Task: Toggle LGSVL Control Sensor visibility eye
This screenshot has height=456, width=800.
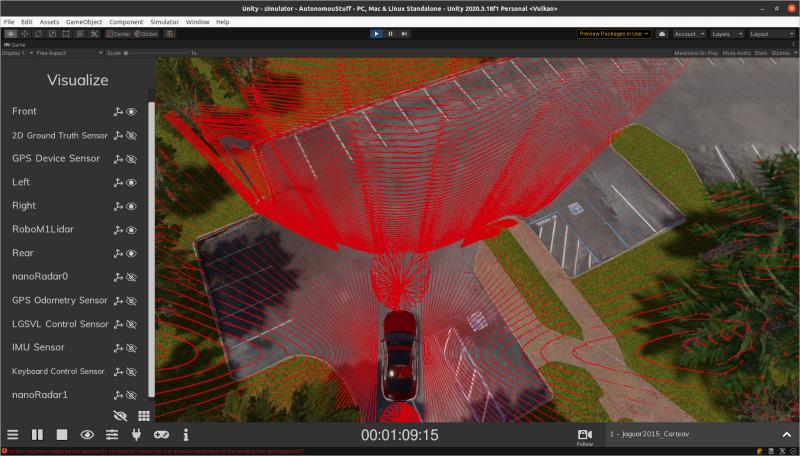Action: (132, 324)
